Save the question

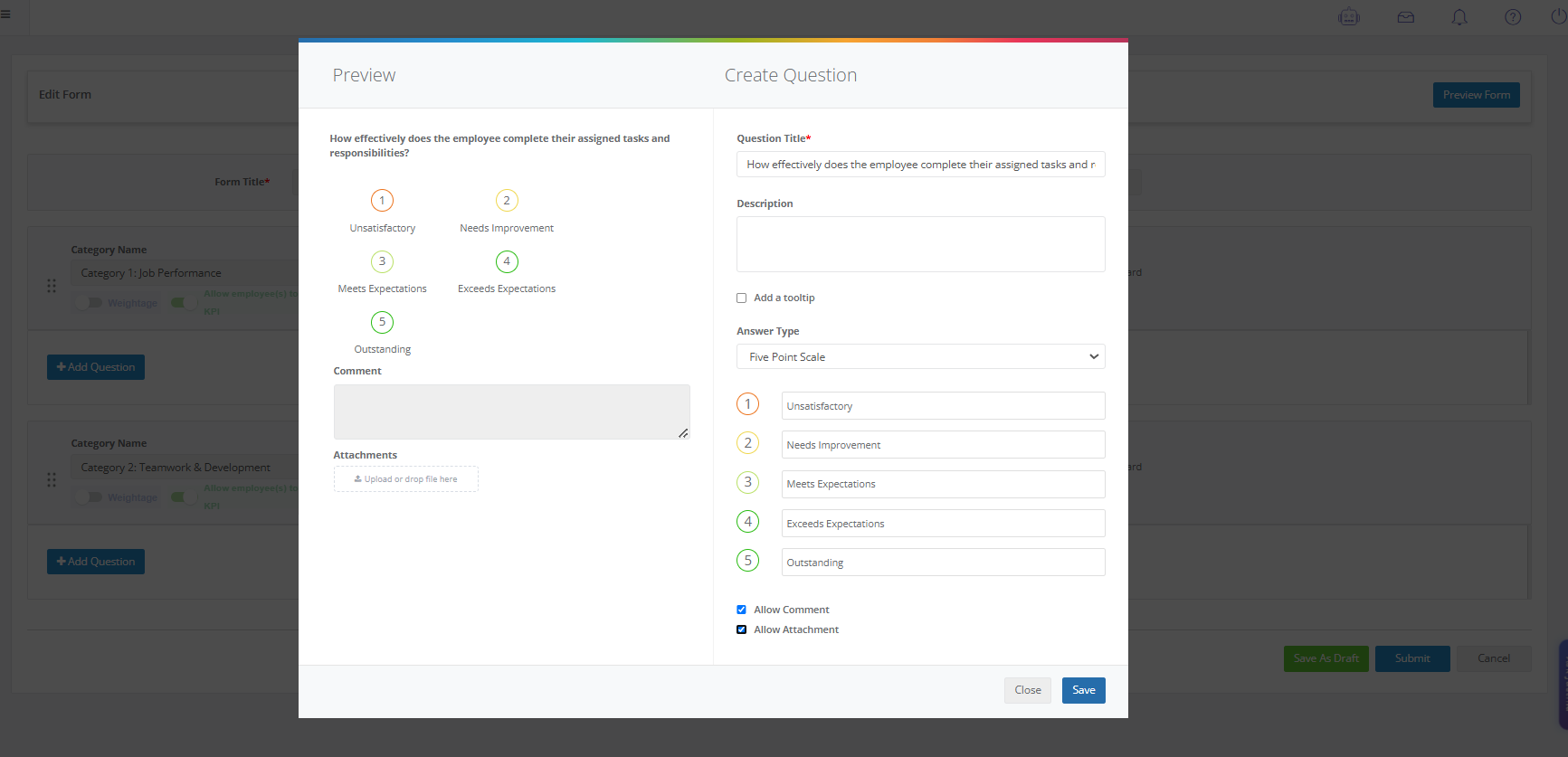click(1083, 690)
